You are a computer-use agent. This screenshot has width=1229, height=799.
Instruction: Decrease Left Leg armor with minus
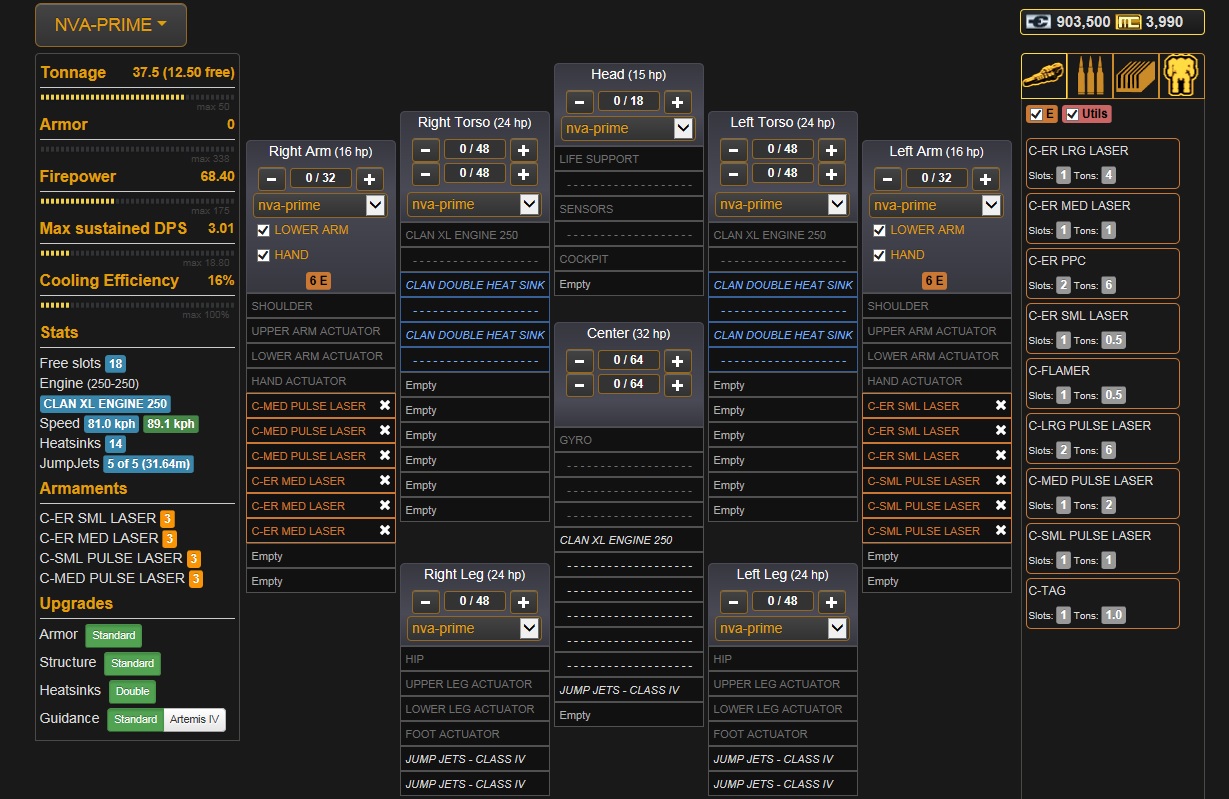pos(734,602)
